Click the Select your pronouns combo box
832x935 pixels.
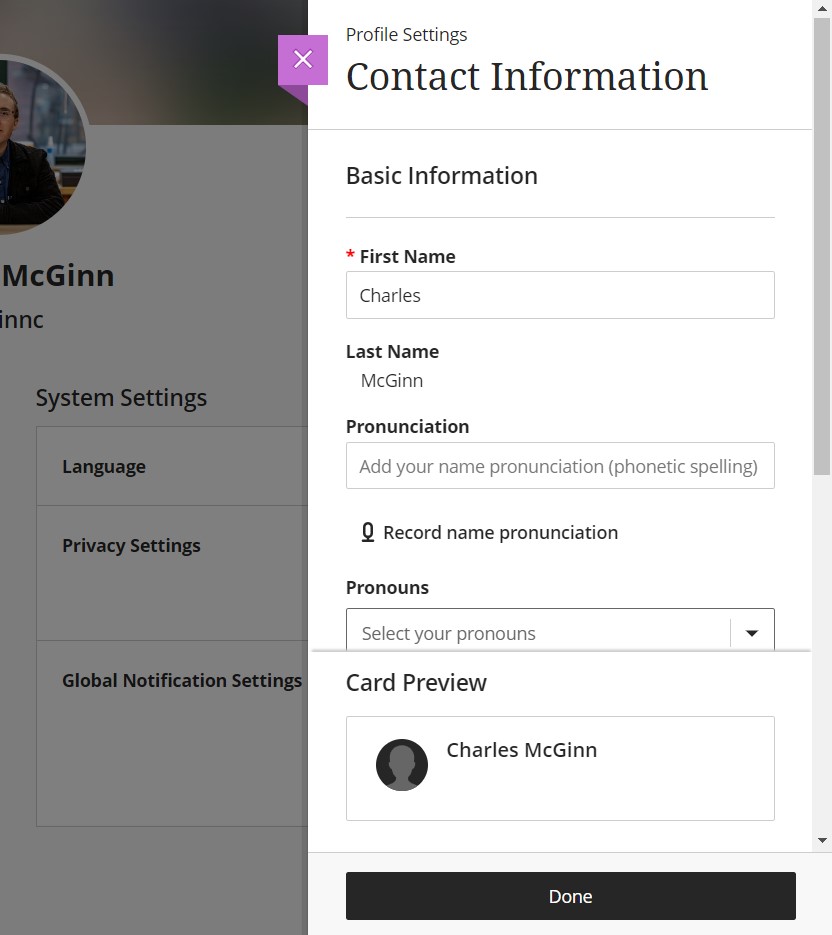point(560,630)
